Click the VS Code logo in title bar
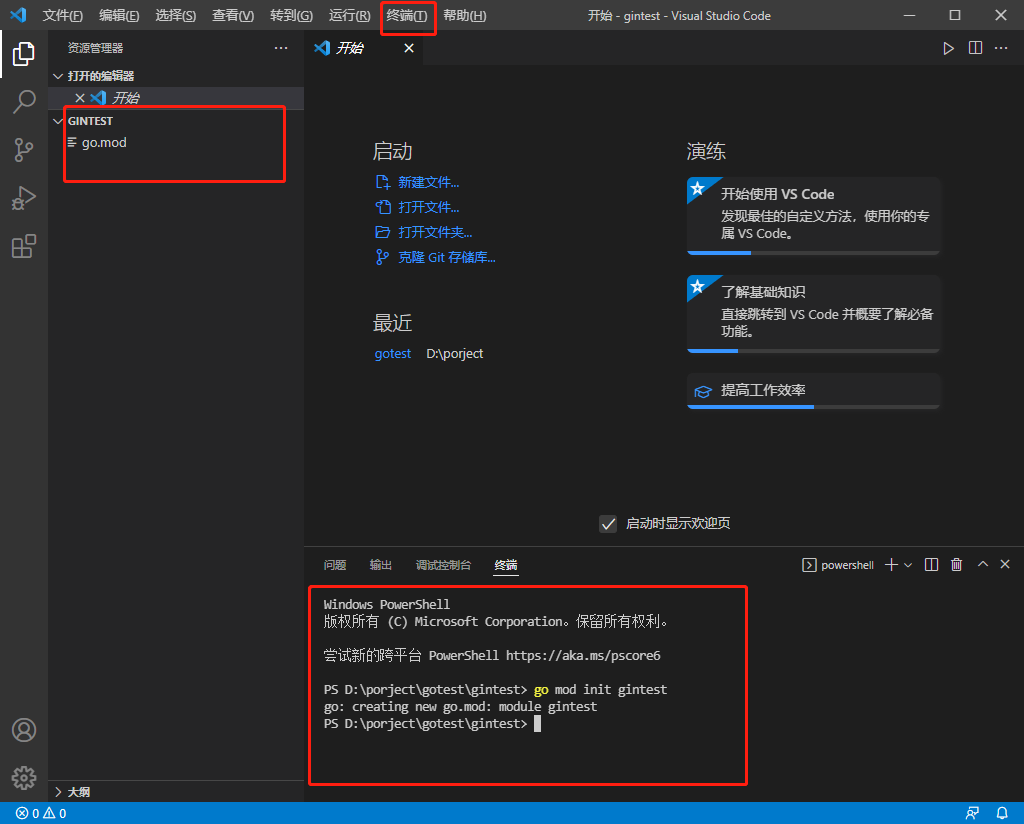Viewport: 1024px width, 824px height. tap(18, 15)
